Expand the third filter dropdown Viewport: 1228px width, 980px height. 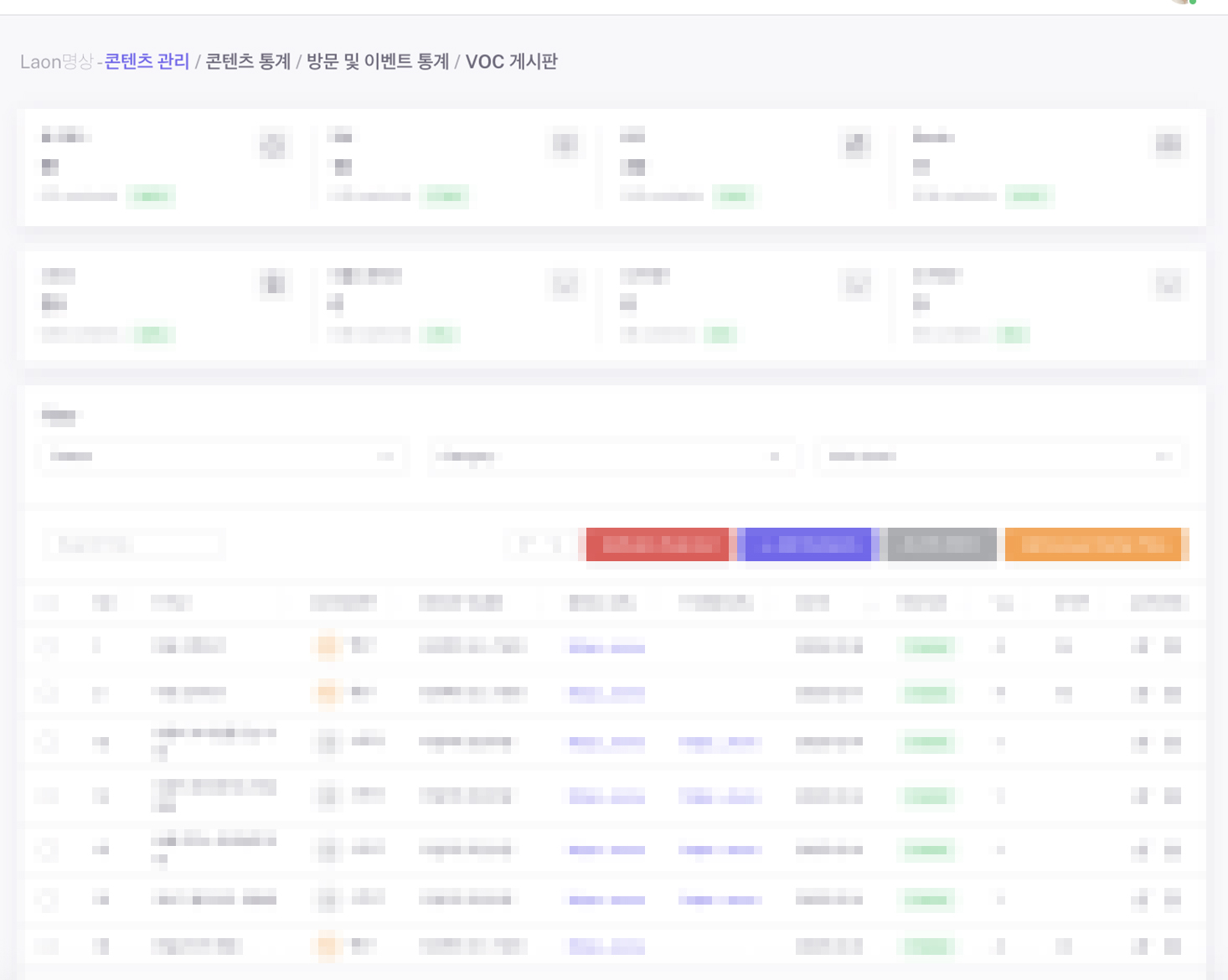click(x=999, y=456)
